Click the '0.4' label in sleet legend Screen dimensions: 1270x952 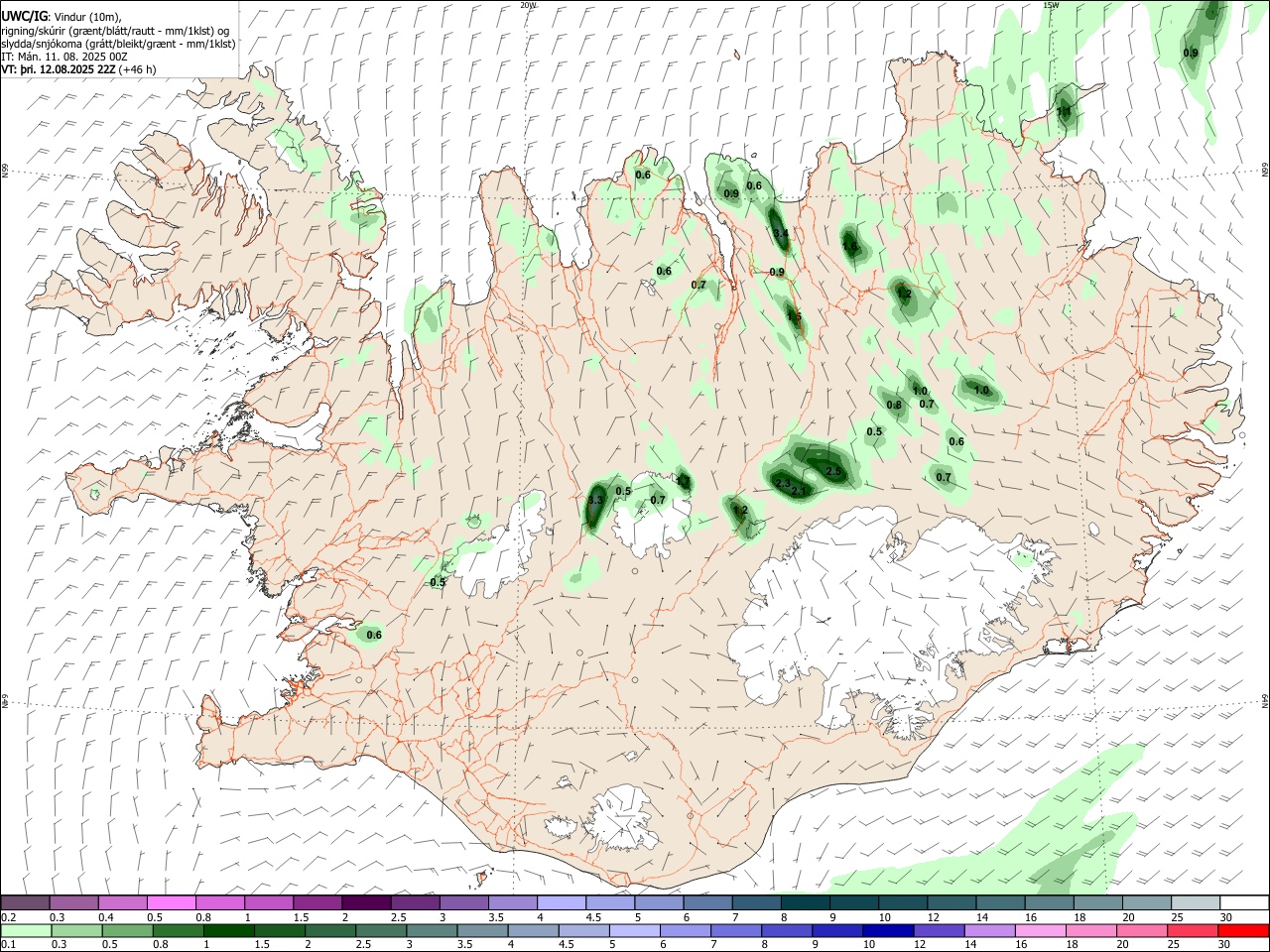click(x=107, y=917)
